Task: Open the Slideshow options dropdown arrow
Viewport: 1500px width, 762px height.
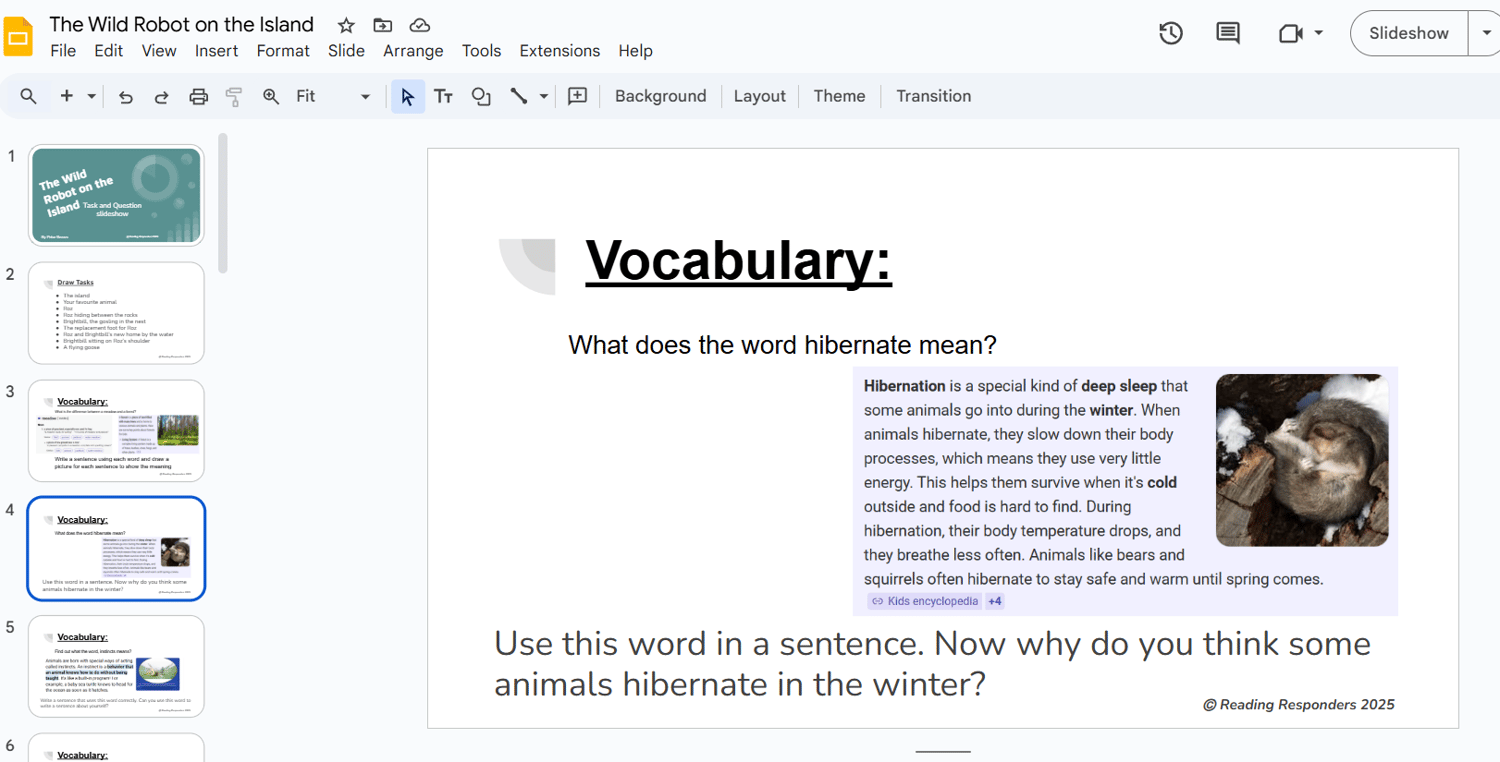Action: point(1486,33)
